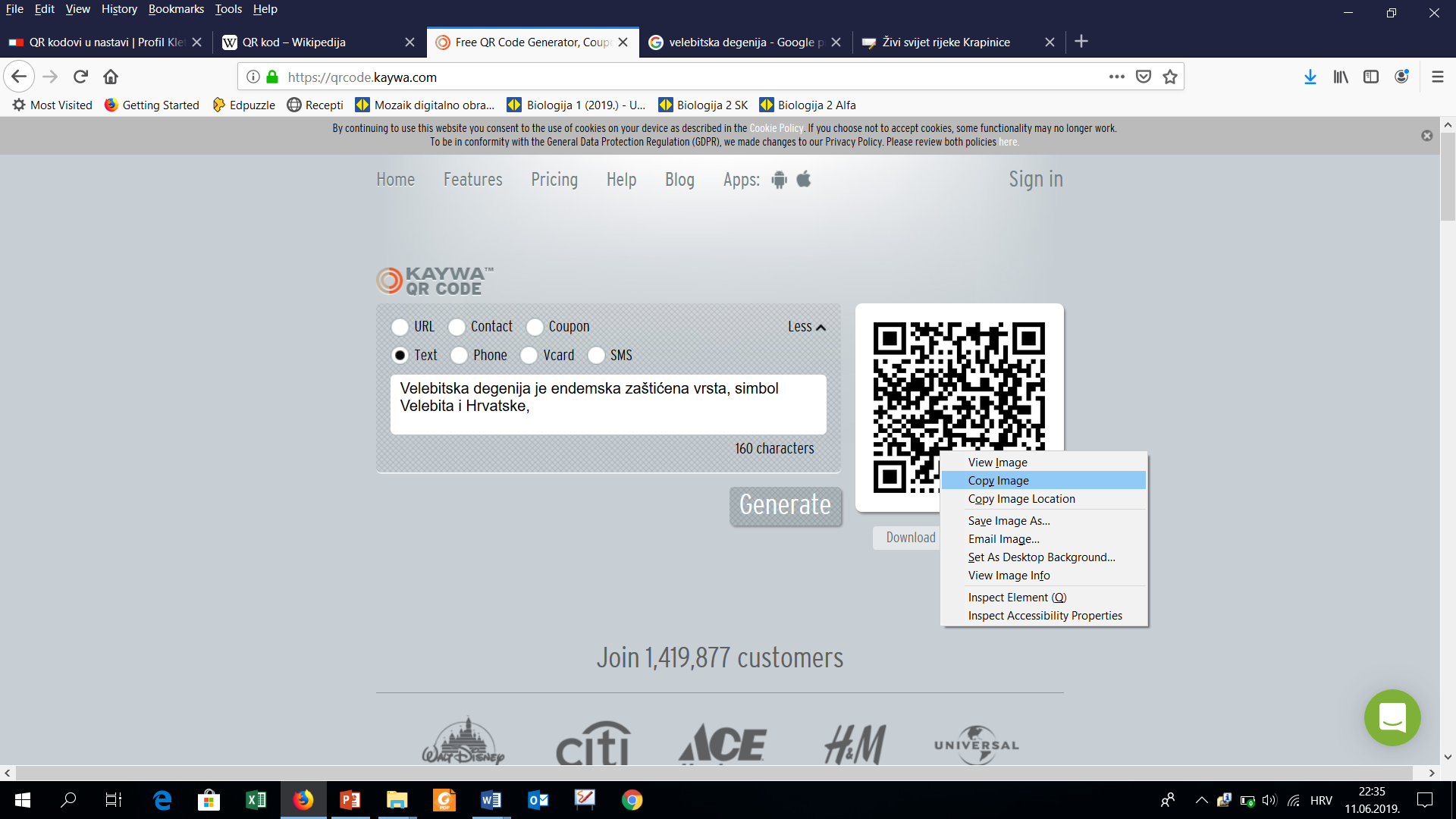Select the URL radio button
Screen dimensions: 1456x819
coord(400,327)
